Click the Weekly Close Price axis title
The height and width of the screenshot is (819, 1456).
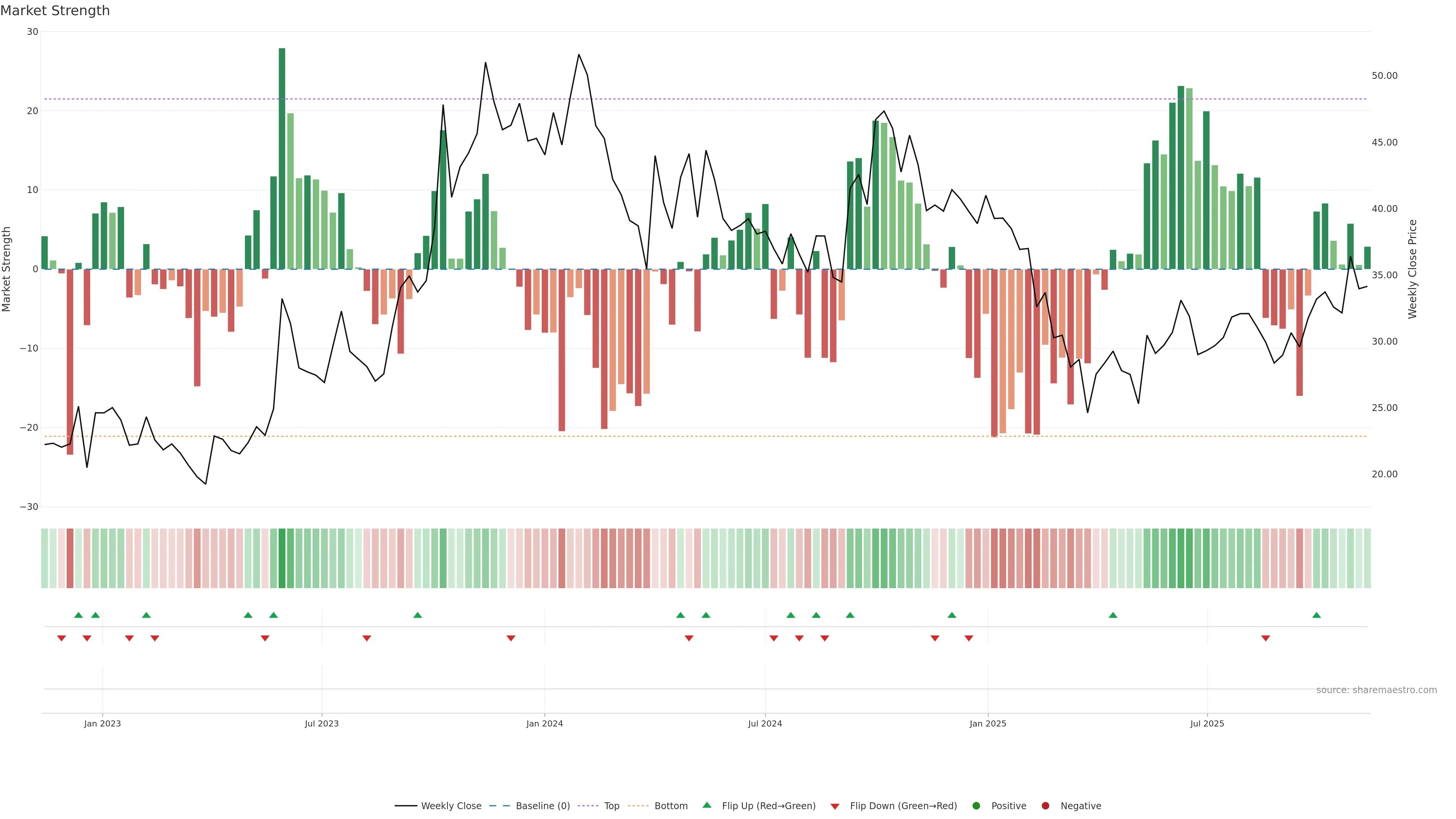1412,269
